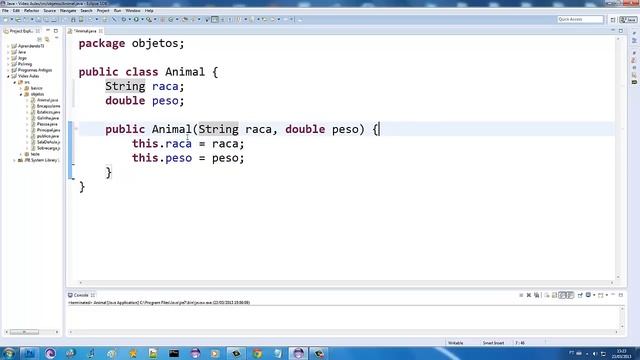The width and height of the screenshot is (640, 360).
Task: Open the Open Console dropdown arrow
Action: point(607,295)
